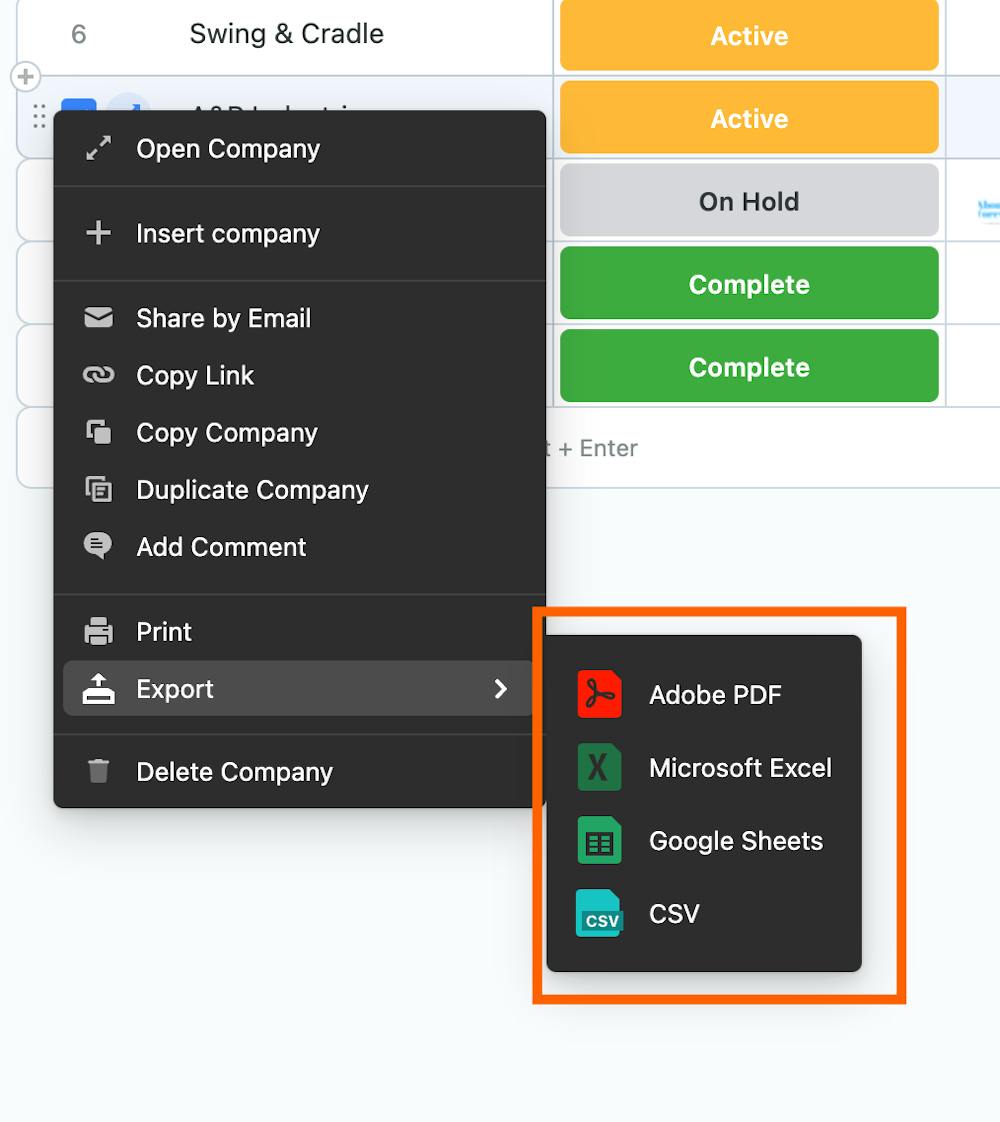
Task: Click Open Company menu entry
Action: [228, 149]
